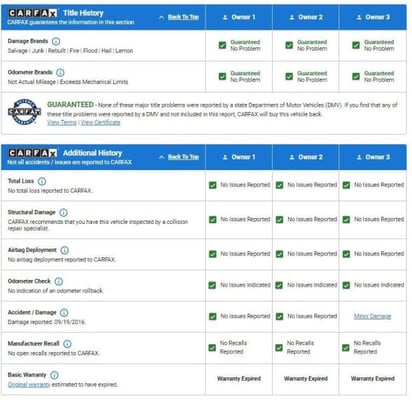Select Owner 3 column in Additional History
412x400 pixels.
coord(373,157)
